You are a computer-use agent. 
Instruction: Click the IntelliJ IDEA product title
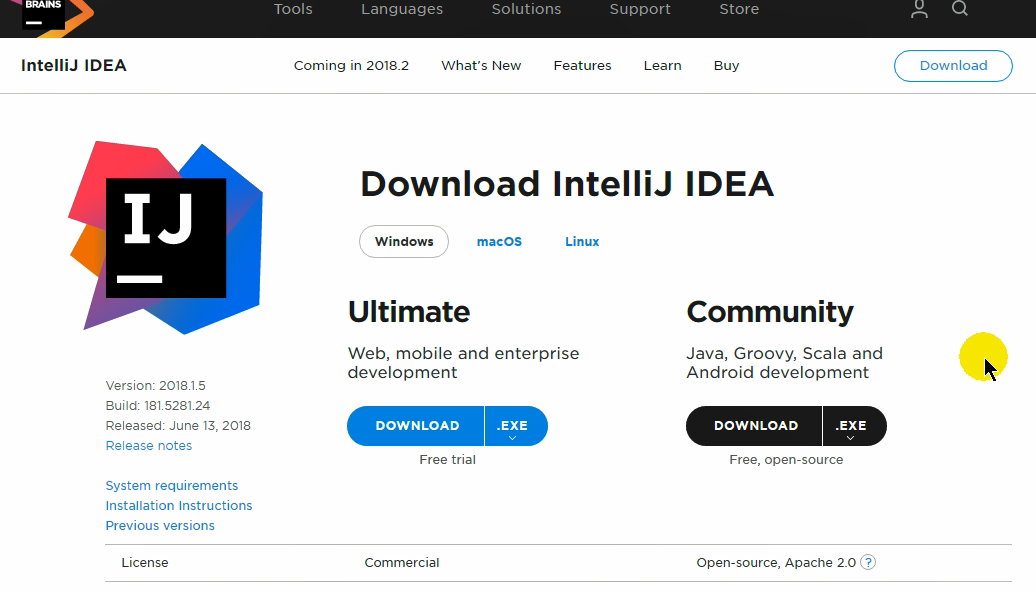pyautogui.click(x=74, y=65)
